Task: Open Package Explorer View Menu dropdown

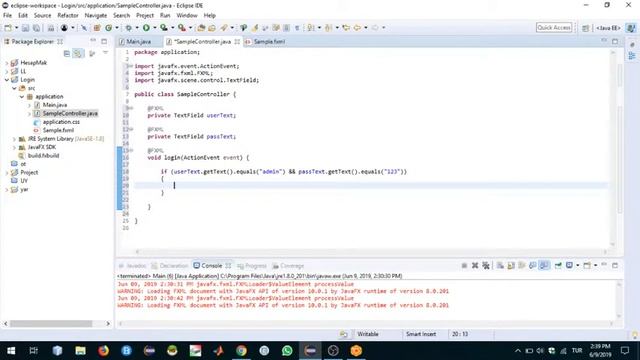Action: click(105, 53)
